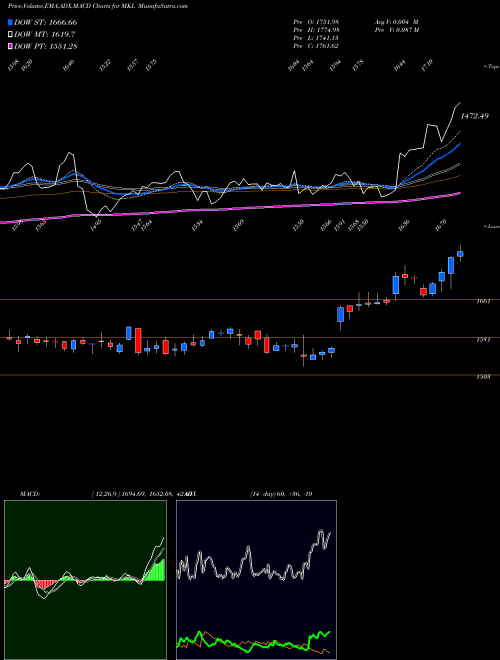Viewport: 500px width, 660px height.
Task: Select the 'DOW ST: 1666.66' legend text
Action: 45,22
